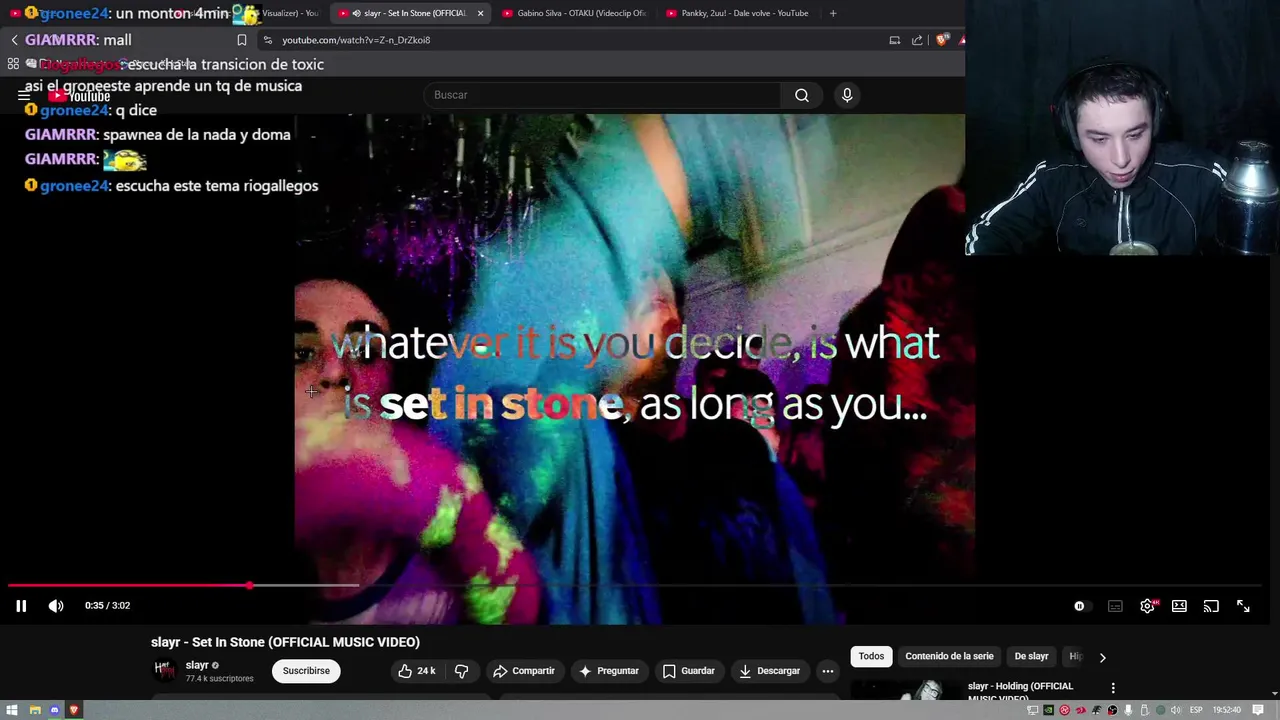This screenshot has width=1280, height=720.
Task: Open the Windows Start menu
Action: pos(12,710)
